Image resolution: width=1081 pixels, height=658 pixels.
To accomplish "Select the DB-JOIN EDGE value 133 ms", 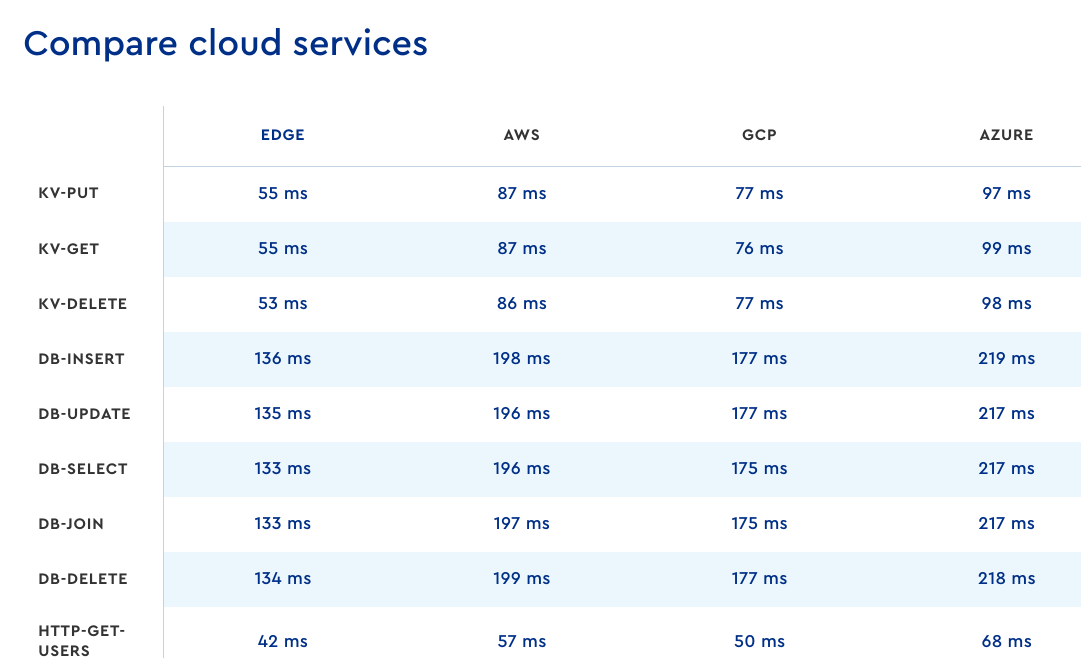I will point(283,524).
